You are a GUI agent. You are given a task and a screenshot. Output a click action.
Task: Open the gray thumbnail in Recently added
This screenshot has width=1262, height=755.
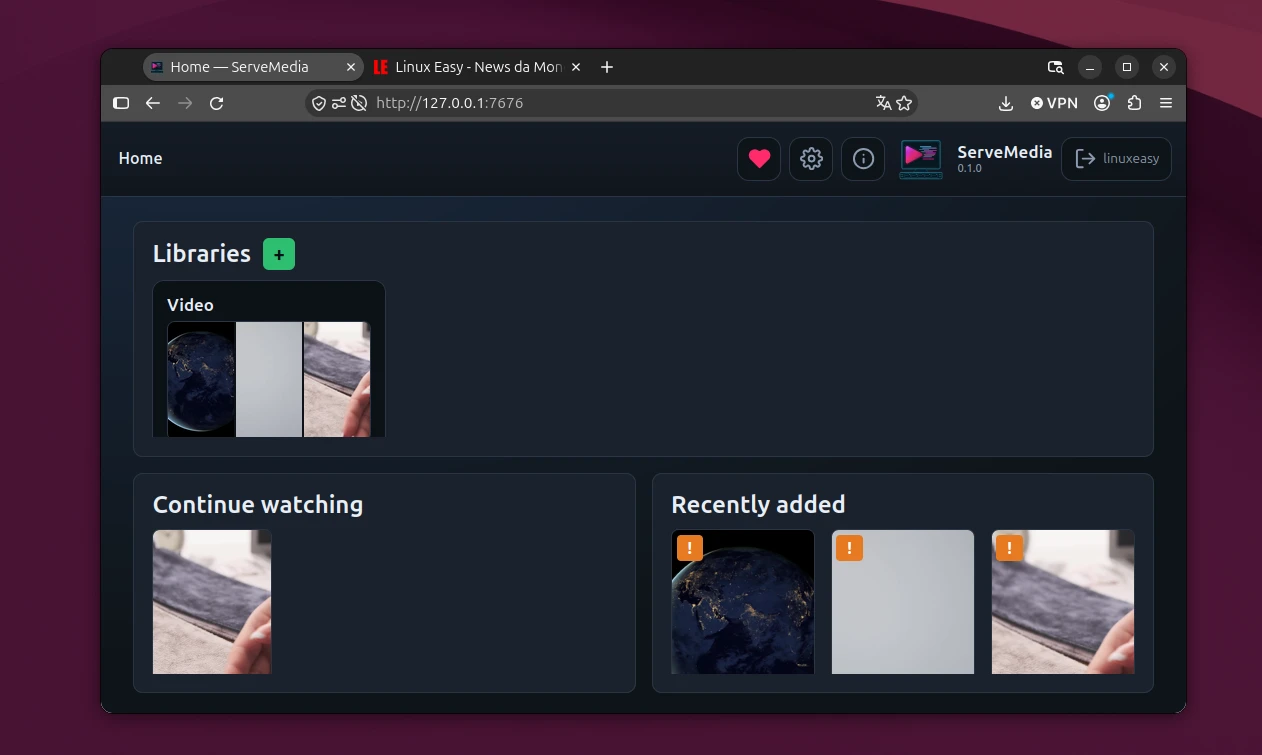coord(903,602)
